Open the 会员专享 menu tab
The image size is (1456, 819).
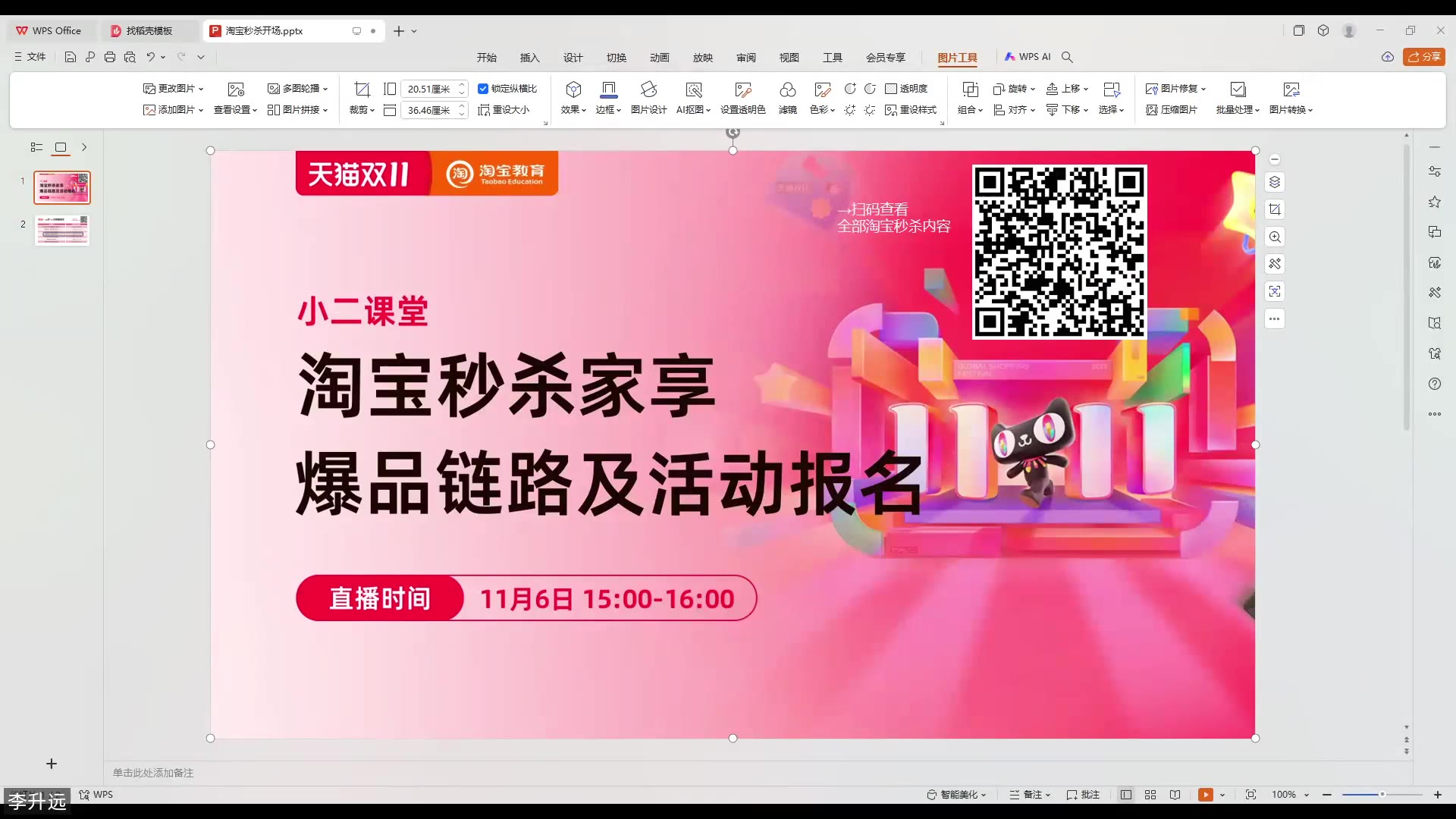coord(886,57)
